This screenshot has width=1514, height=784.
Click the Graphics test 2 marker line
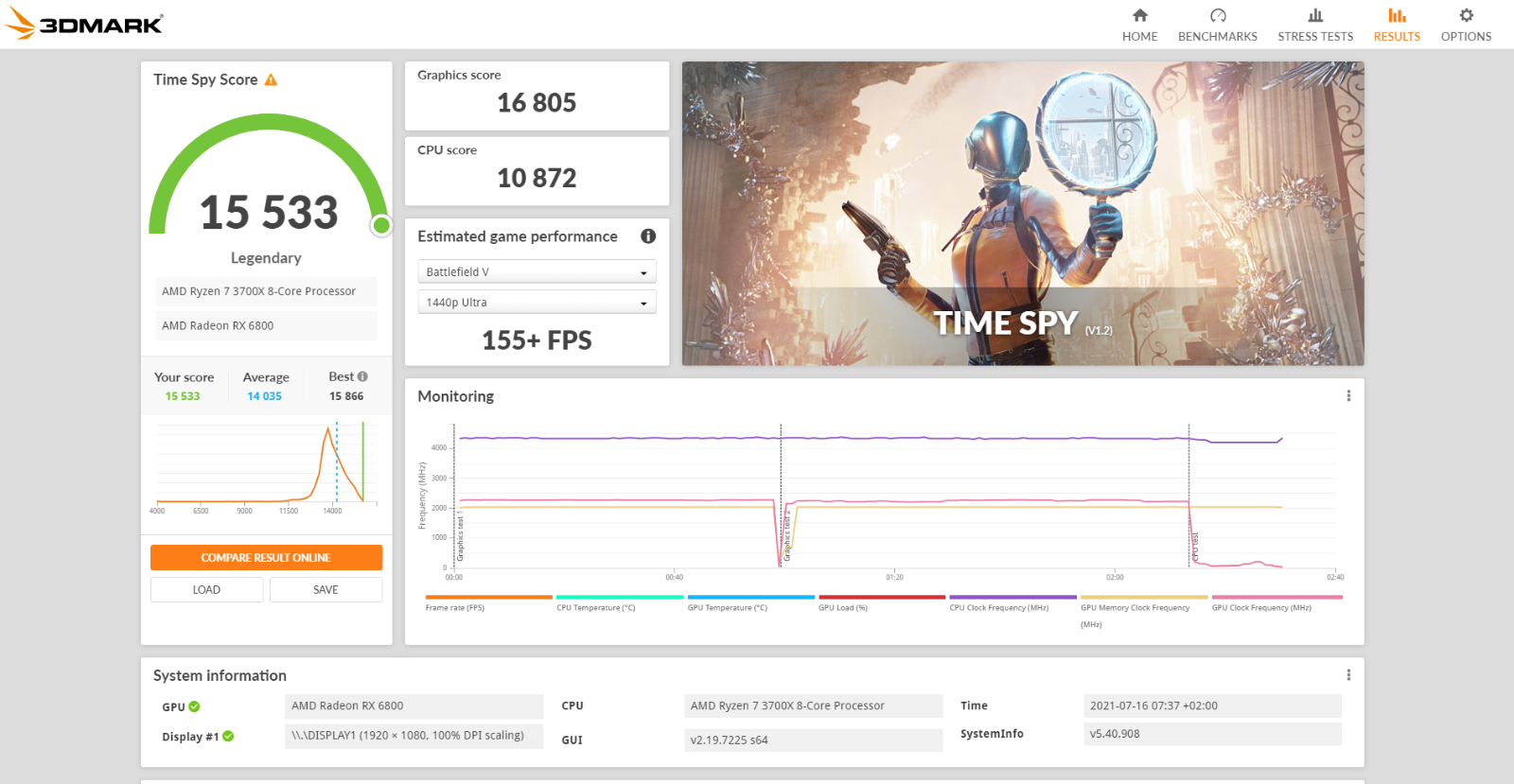pyautogui.click(x=781, y=497)
